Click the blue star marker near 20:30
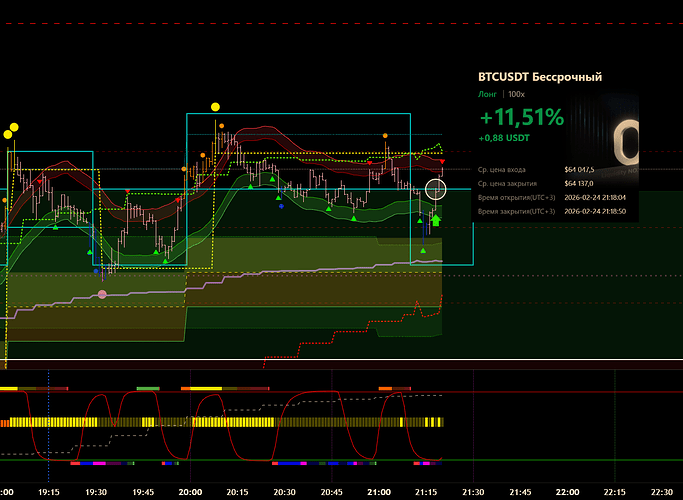The image size is (683, 500). [x=281, y=205]
